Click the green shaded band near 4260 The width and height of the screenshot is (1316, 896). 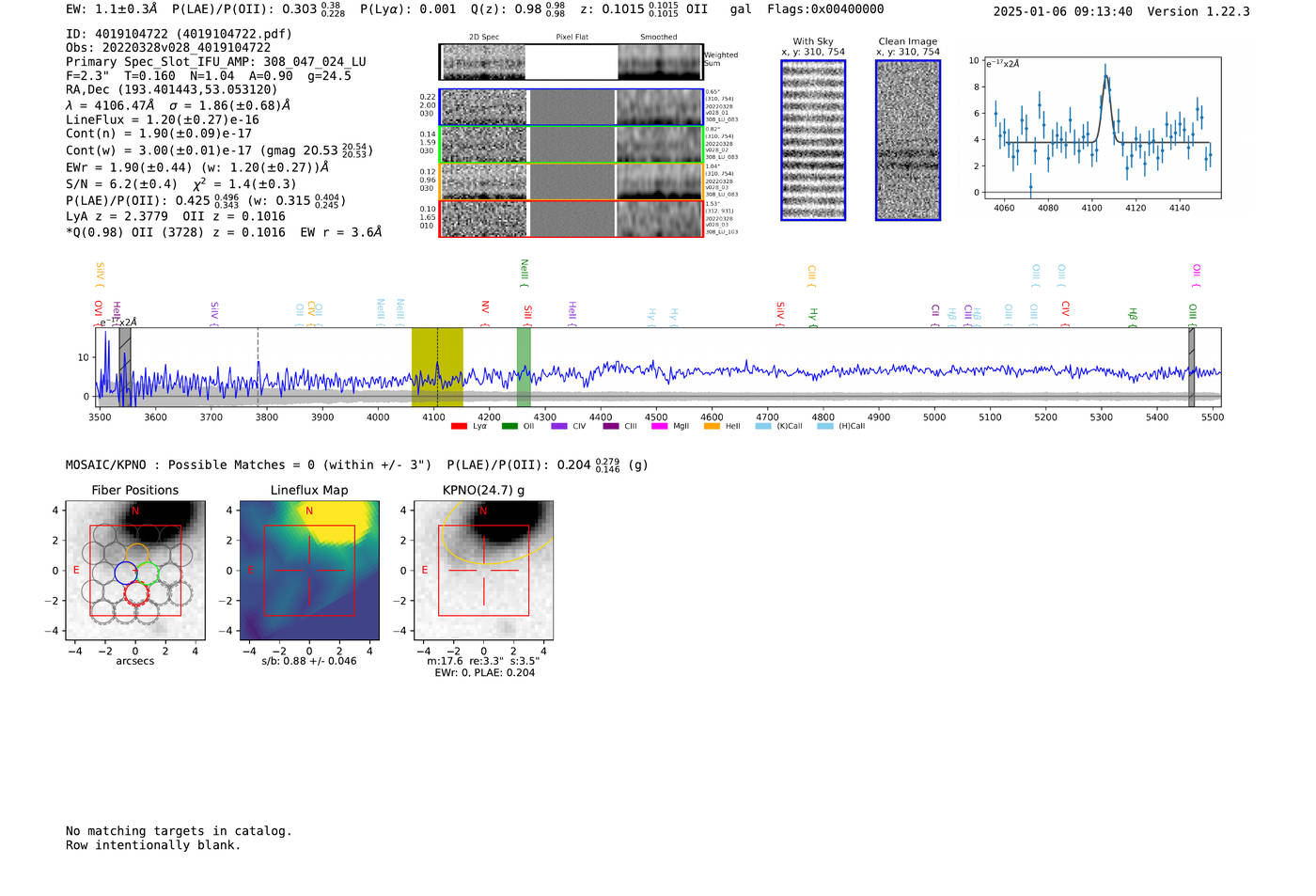tap(524, 367)
